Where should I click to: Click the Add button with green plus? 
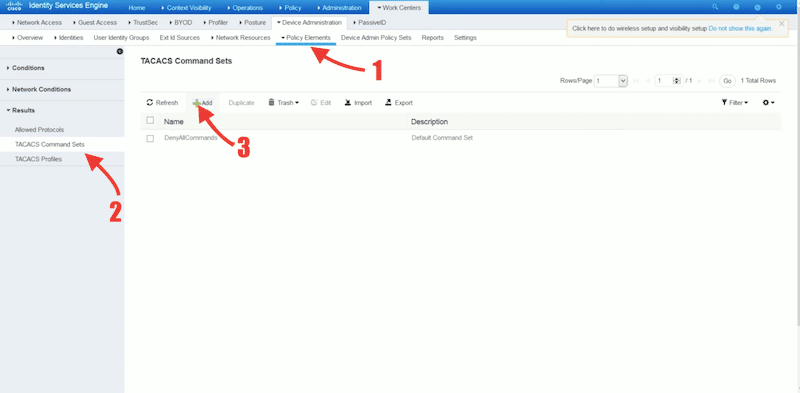pyautogui.click(x=202, y=103)
